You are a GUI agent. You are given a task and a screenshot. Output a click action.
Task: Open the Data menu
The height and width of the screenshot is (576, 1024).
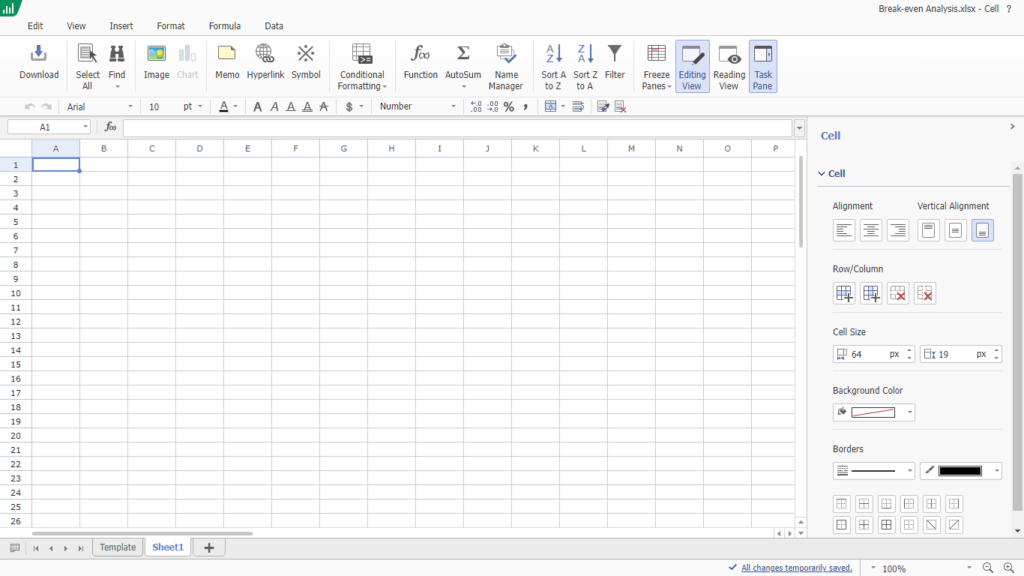[274, 26]
